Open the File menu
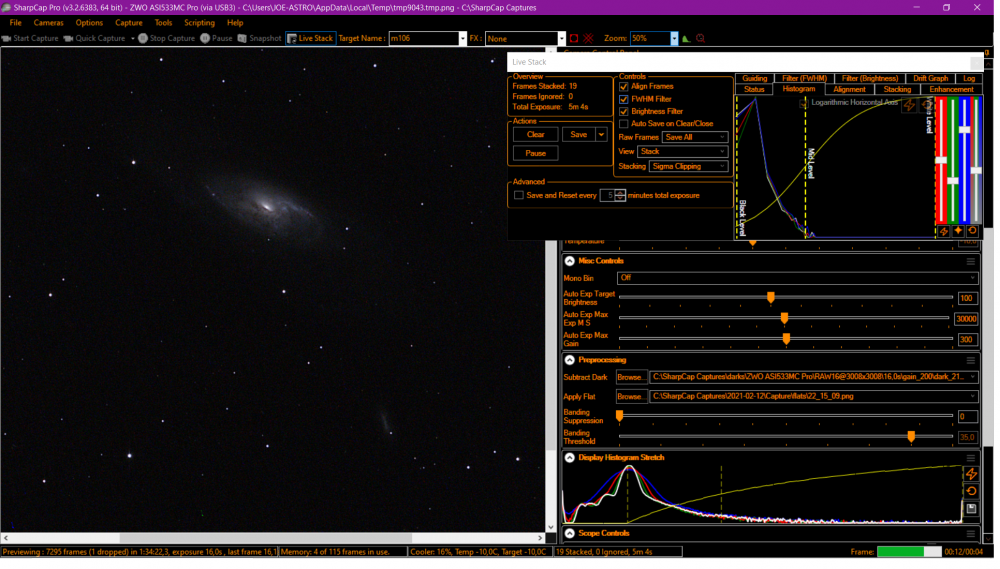 [15, 22]
